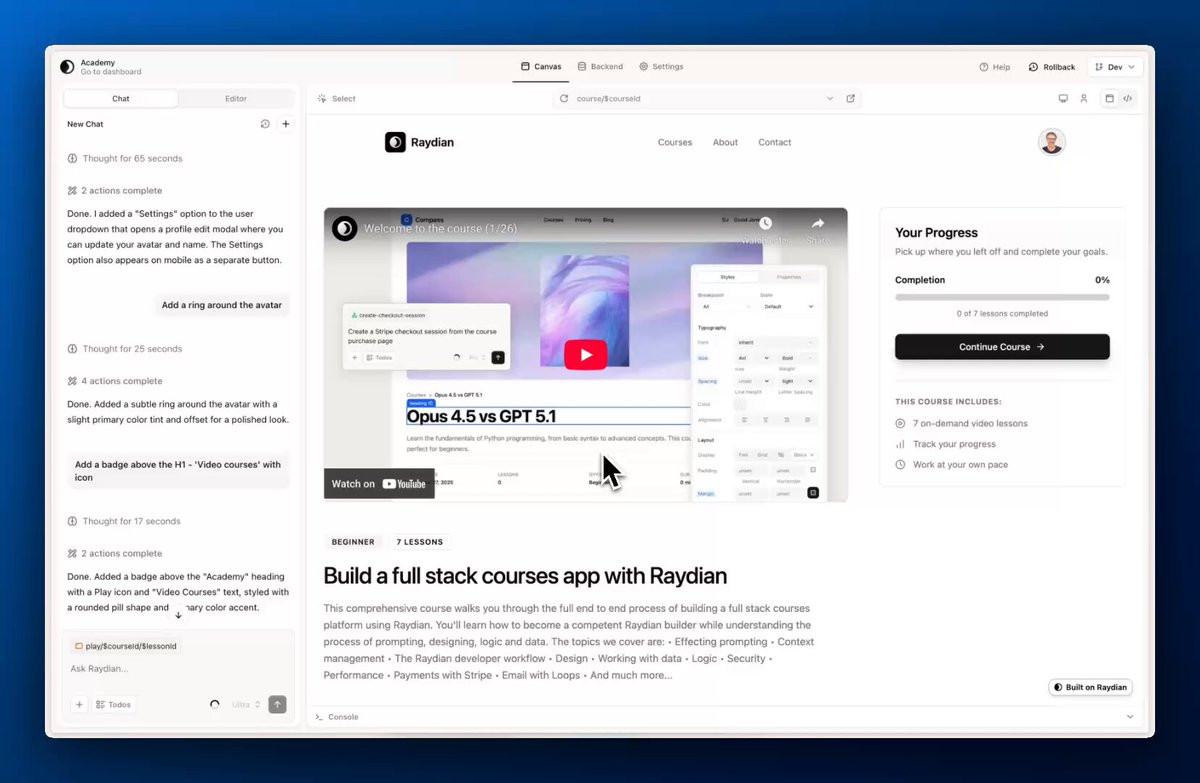Viewport: 1200px width, 783px height.
Task: Reload the canvas URL with refresh icon
Action: coord(564,99)
